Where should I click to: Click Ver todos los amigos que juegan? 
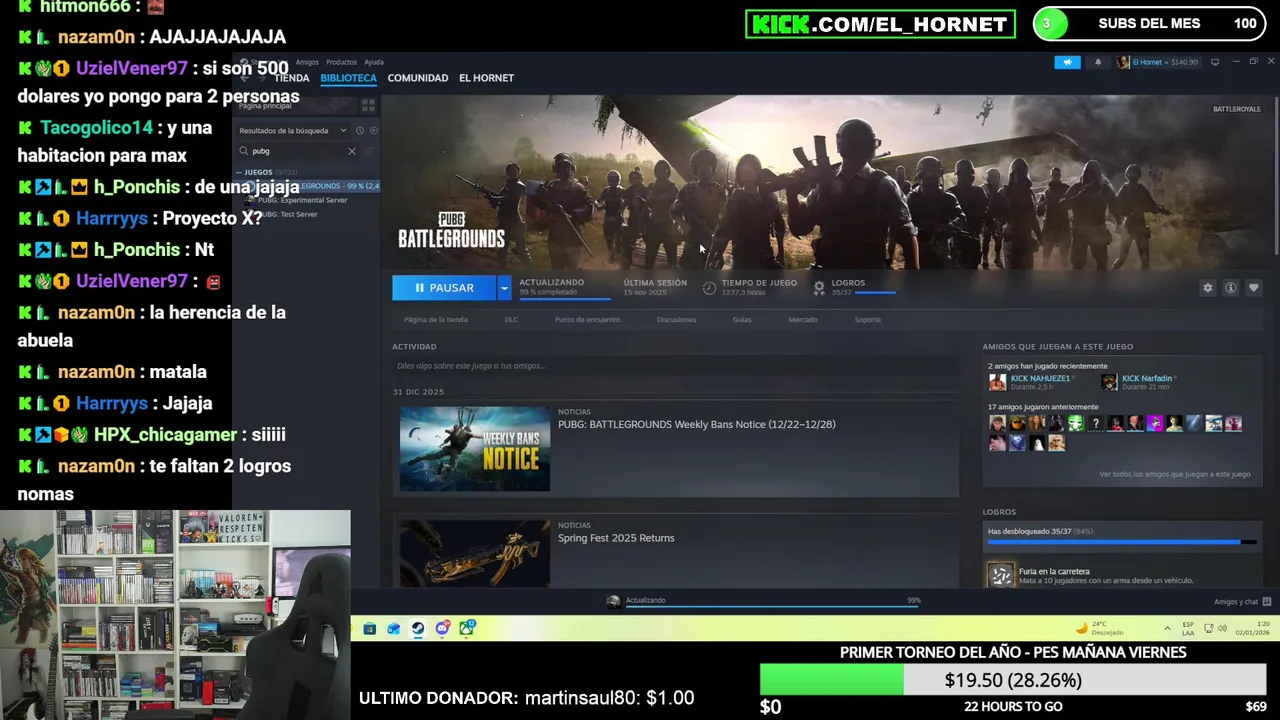pyautogui.click(x=1174, y=474)
